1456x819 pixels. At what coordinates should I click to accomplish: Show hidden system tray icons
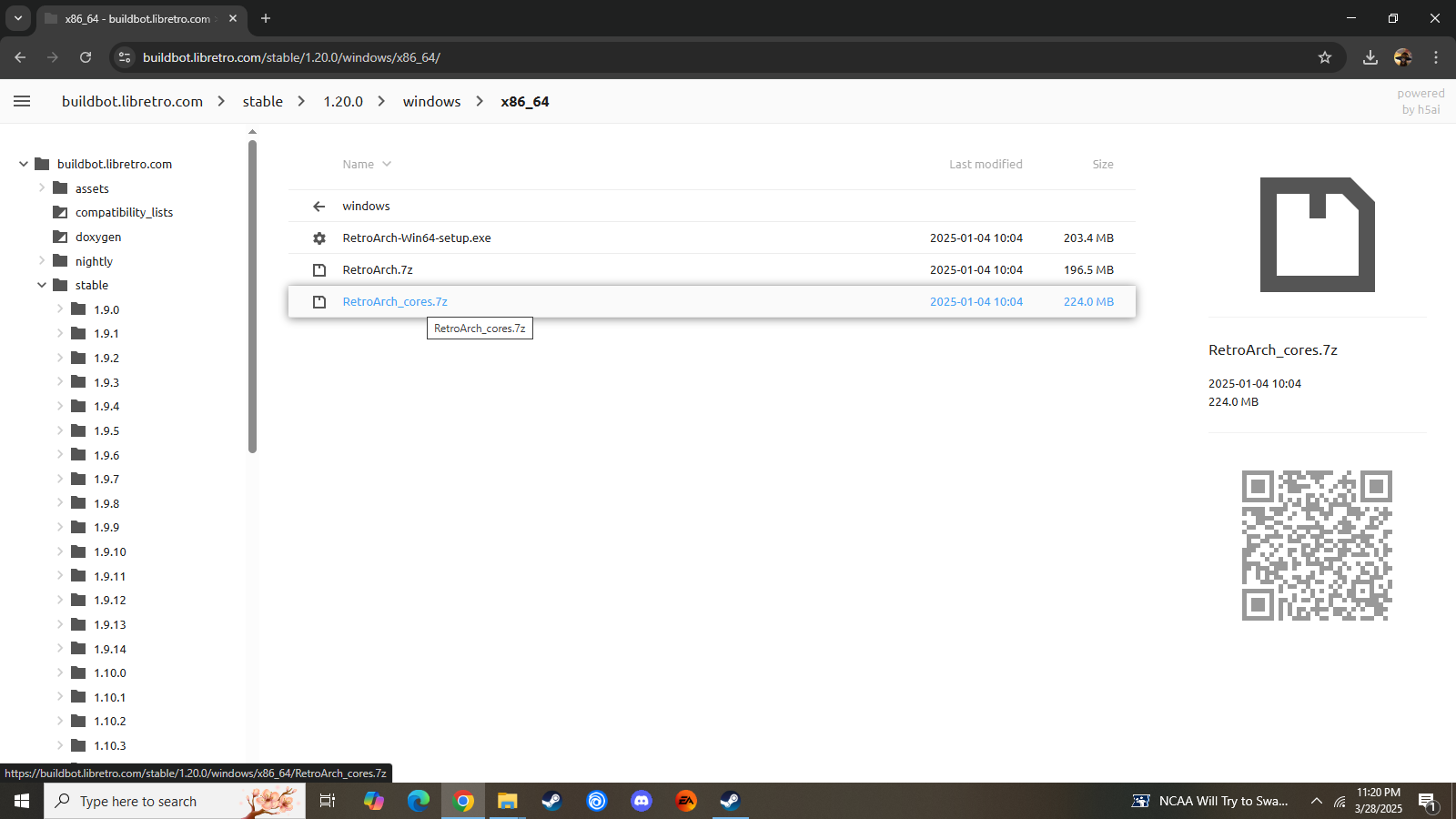point(1316,801)
